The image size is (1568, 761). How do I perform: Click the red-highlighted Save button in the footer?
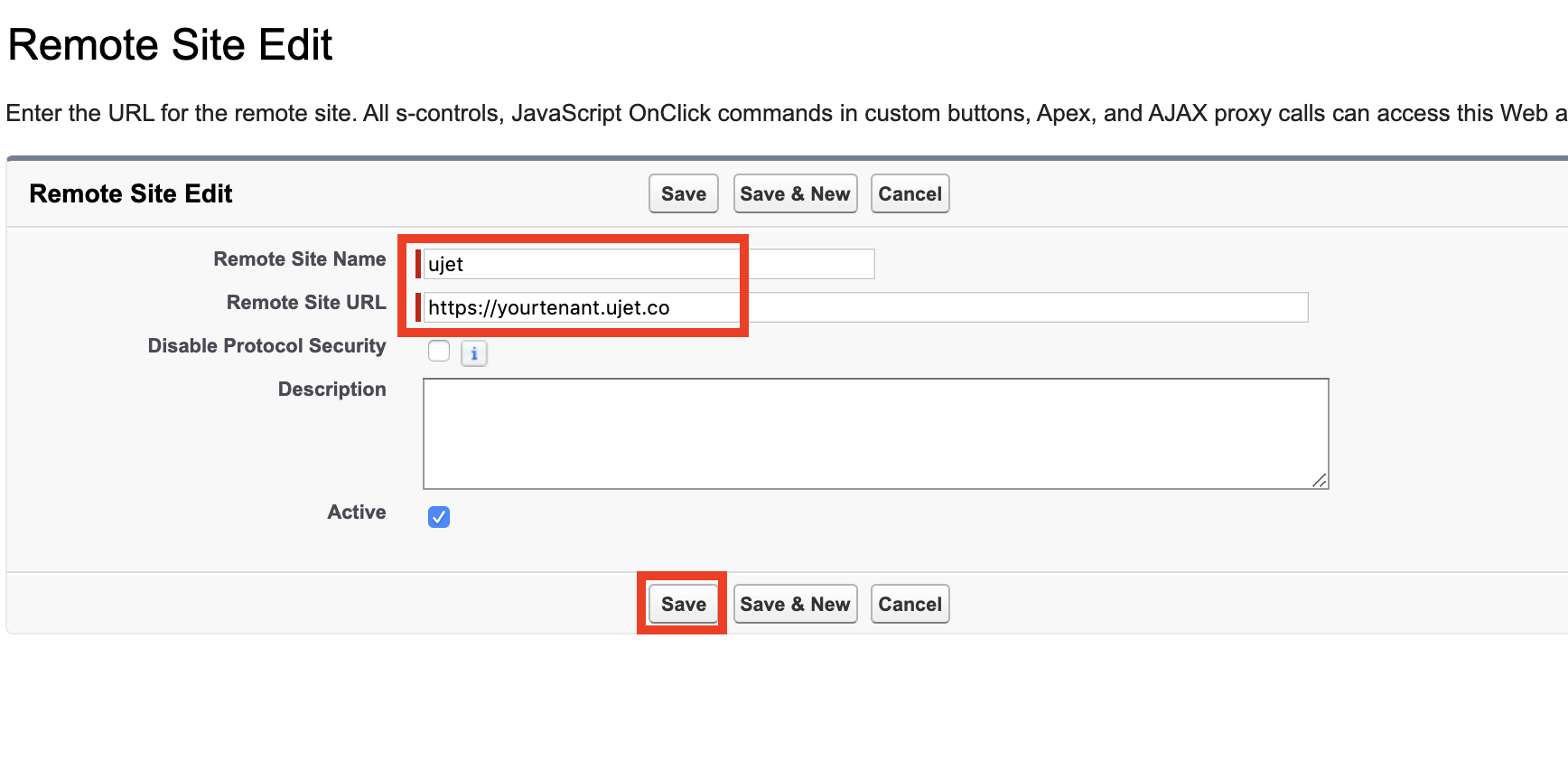(683, 604)
